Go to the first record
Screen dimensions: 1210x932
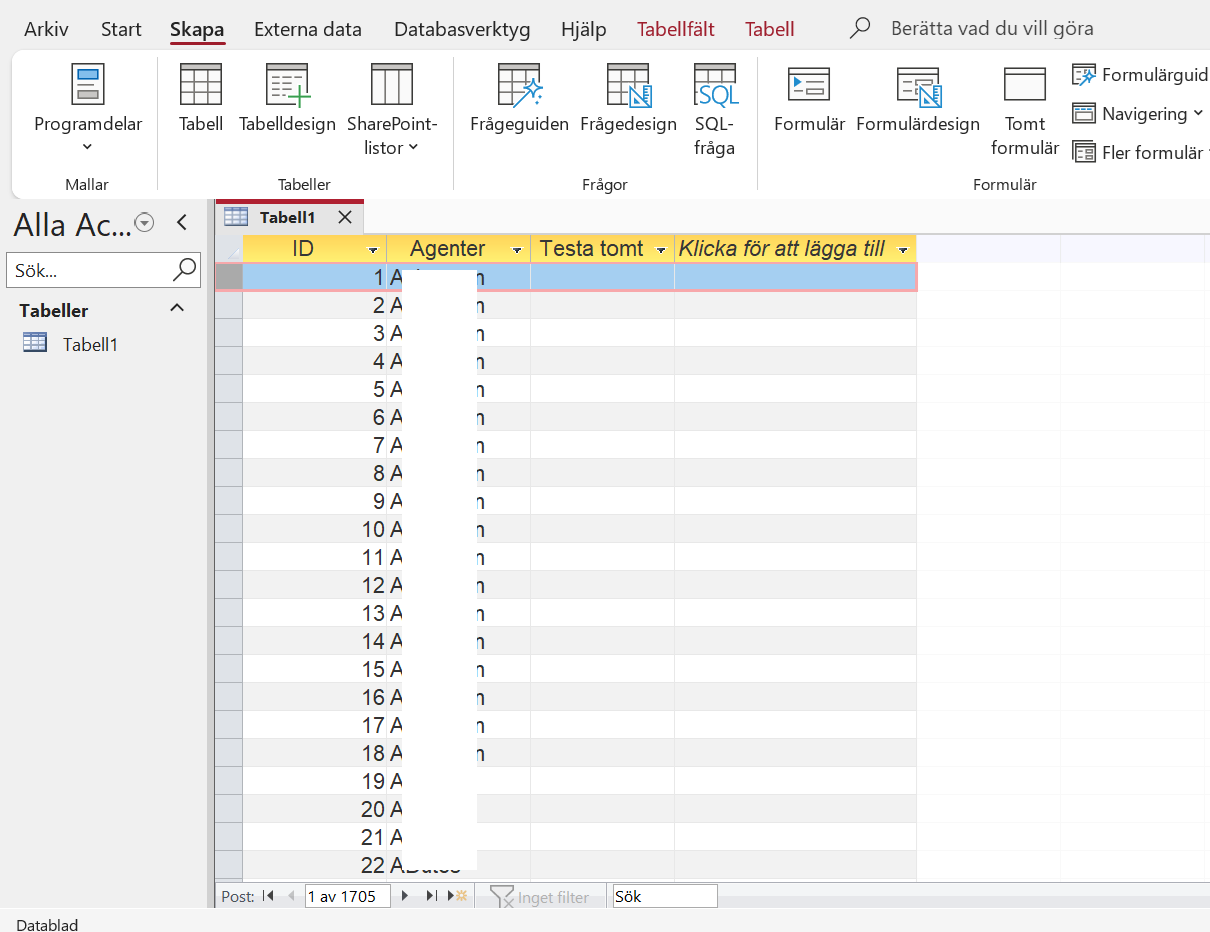pyautogui.click(x=268, y=896)
